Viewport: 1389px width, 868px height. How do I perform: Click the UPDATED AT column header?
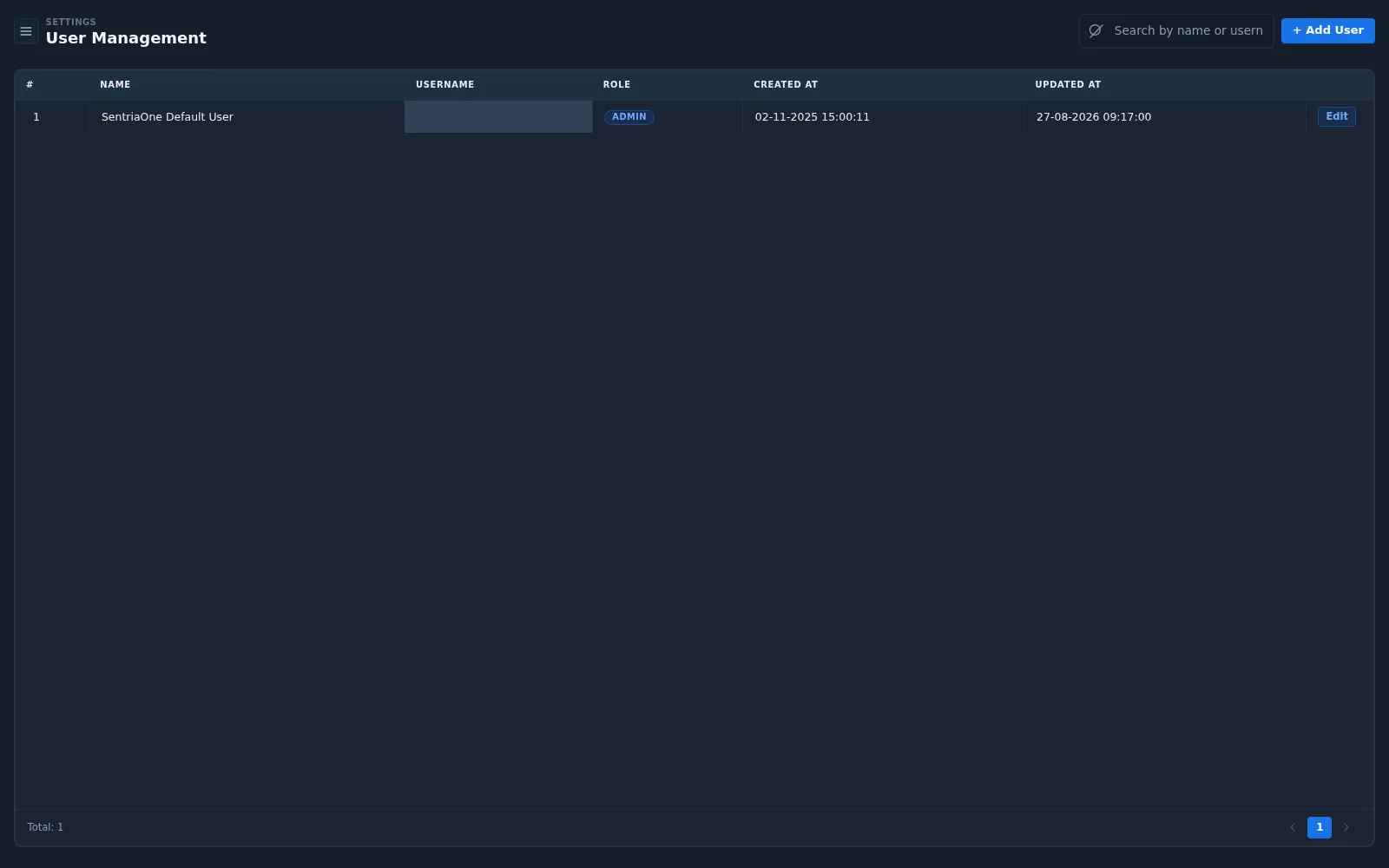pos(1067,84)
